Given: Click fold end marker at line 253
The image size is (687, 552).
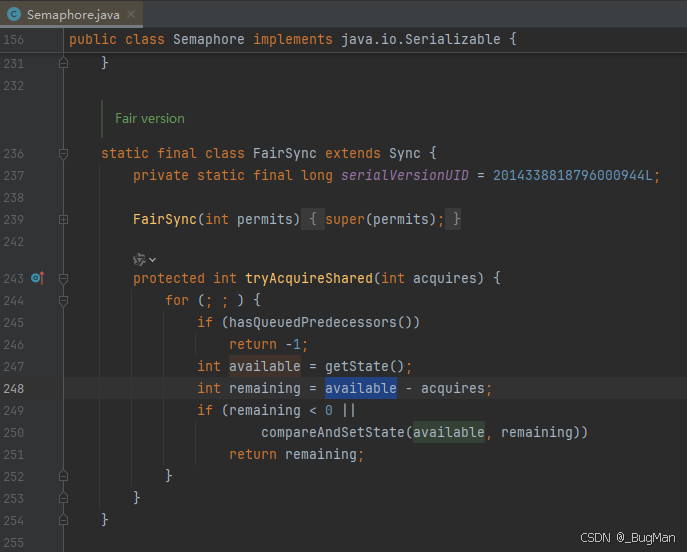Looking at the screenshot, I should tap(63, 498).
